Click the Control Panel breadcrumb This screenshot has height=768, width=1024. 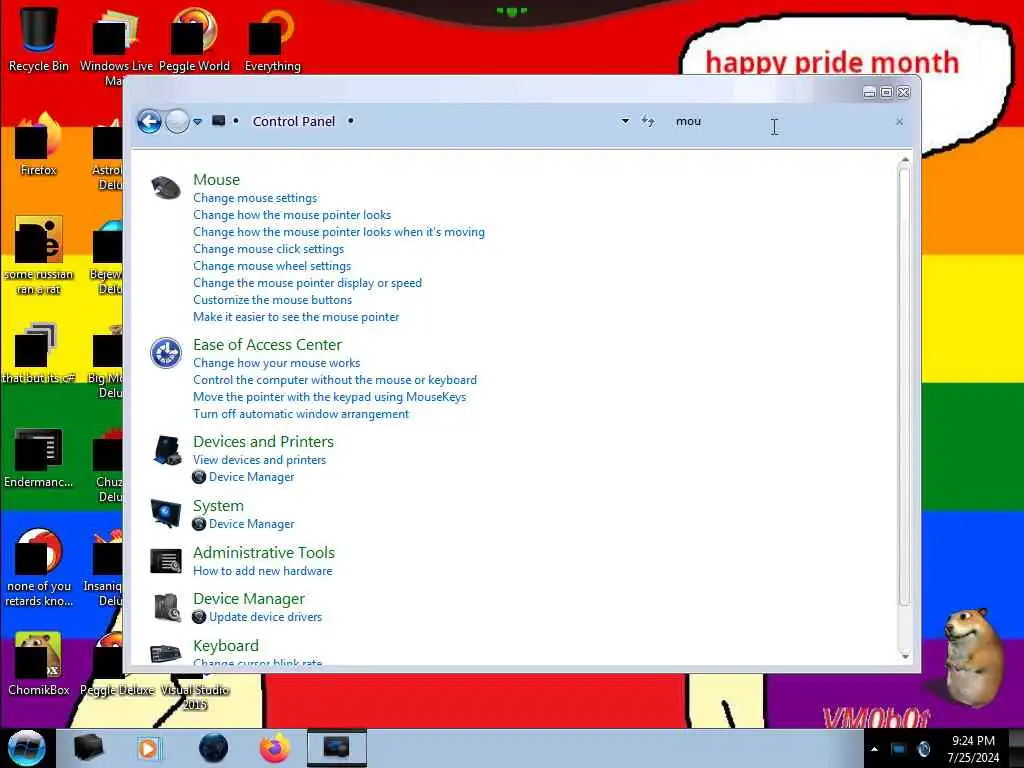pyautogui.click(x=294, y=121)
